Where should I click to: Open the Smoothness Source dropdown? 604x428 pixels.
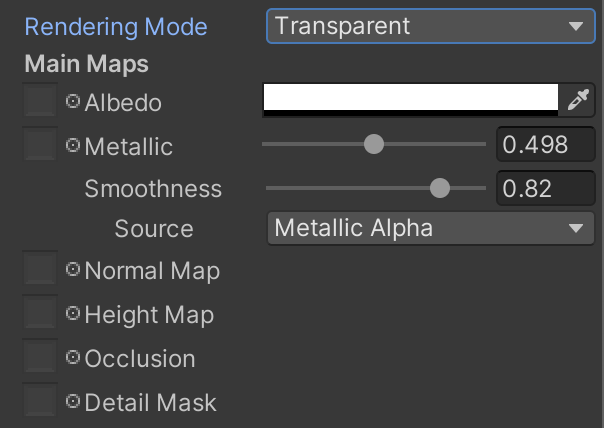431,228
